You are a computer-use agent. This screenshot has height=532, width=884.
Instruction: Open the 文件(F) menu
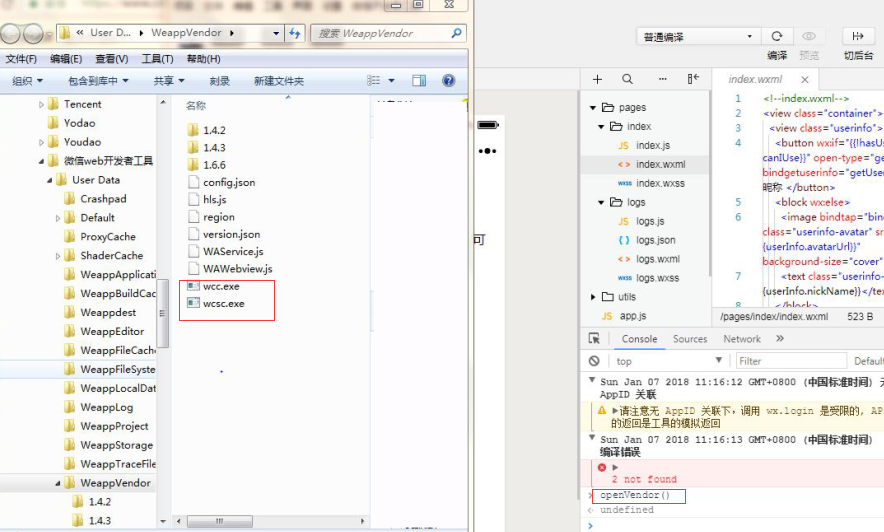(21, 59)
